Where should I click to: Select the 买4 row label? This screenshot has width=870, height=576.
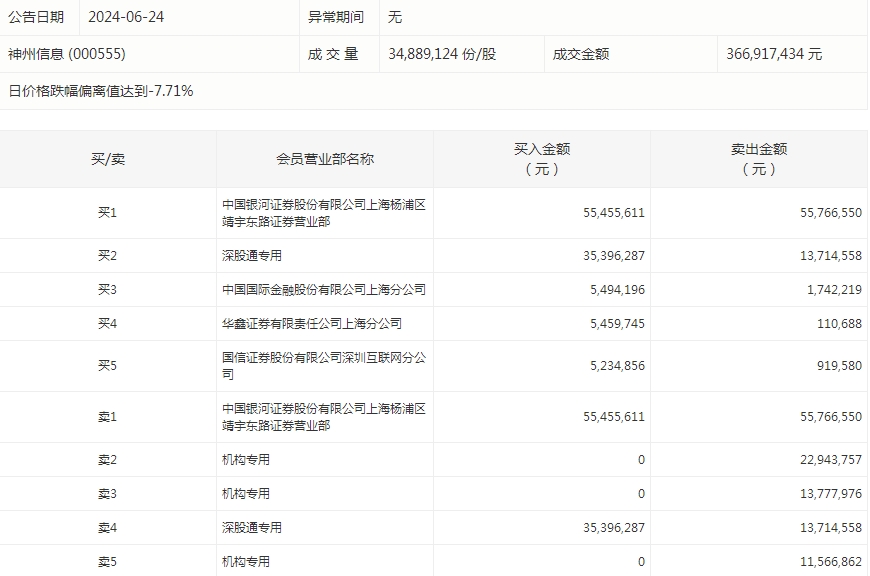[108, 324]
